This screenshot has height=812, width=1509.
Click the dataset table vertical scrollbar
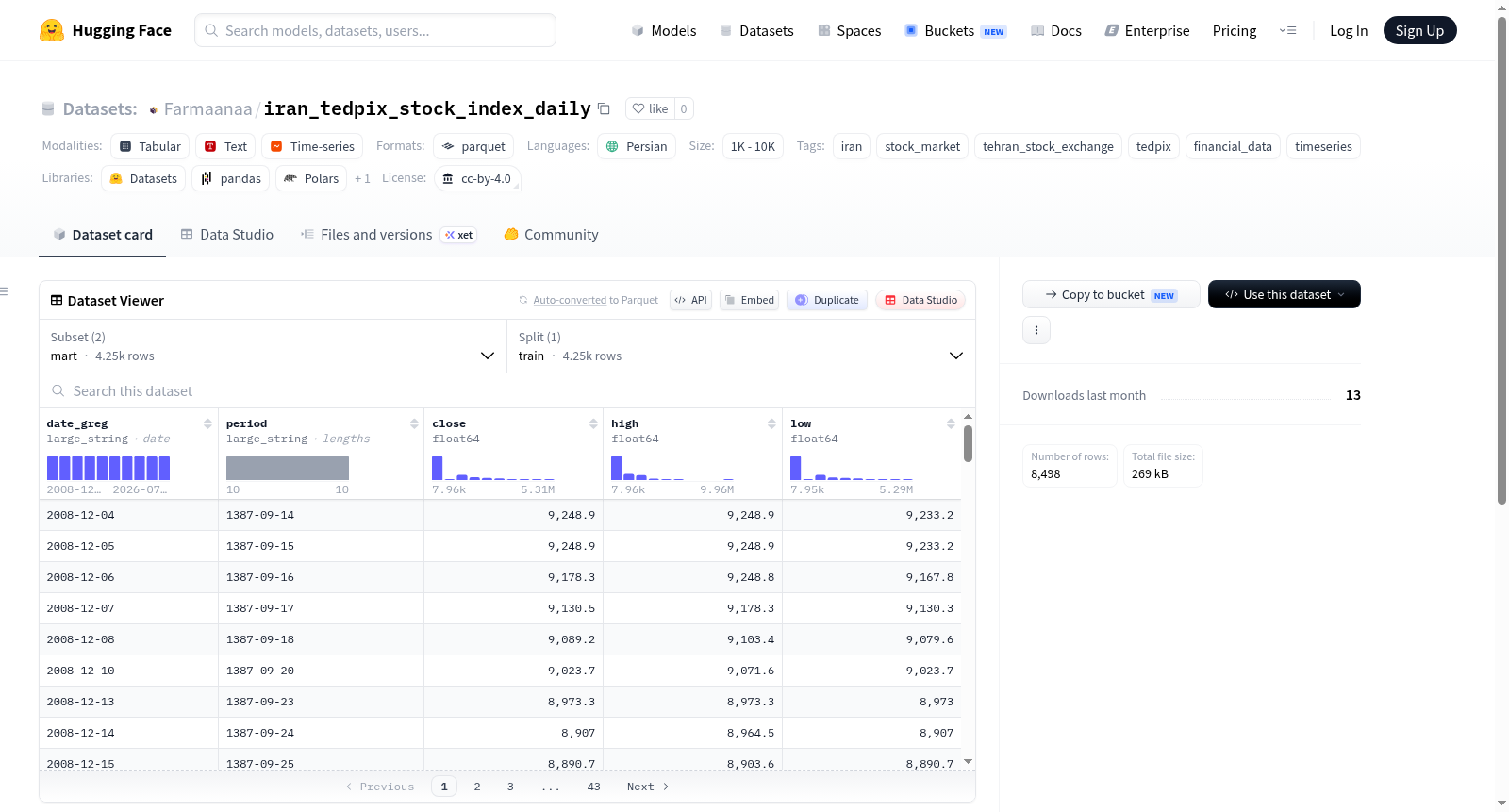(968, 443)
